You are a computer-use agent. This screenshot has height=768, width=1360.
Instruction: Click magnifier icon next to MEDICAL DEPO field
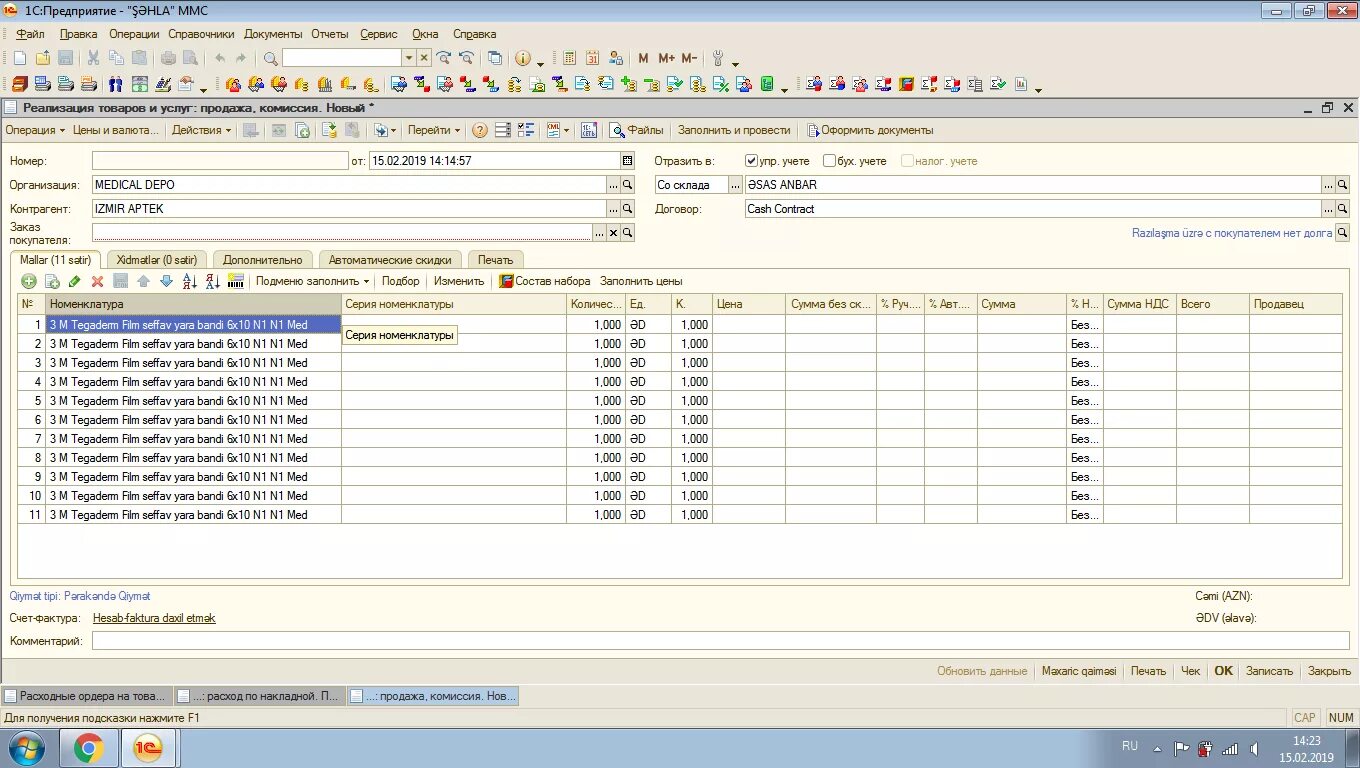point(628,185)
